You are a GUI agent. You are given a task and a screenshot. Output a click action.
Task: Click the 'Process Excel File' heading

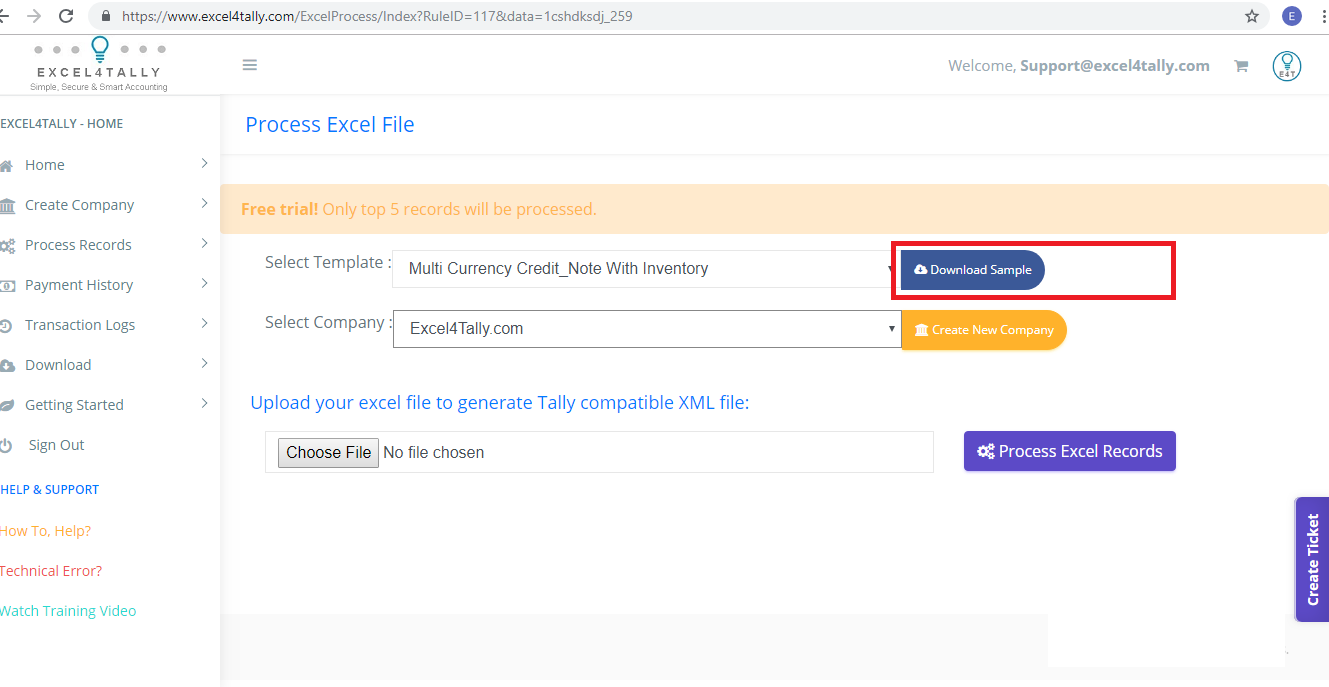pyautogui.click(x=330, y=125)
